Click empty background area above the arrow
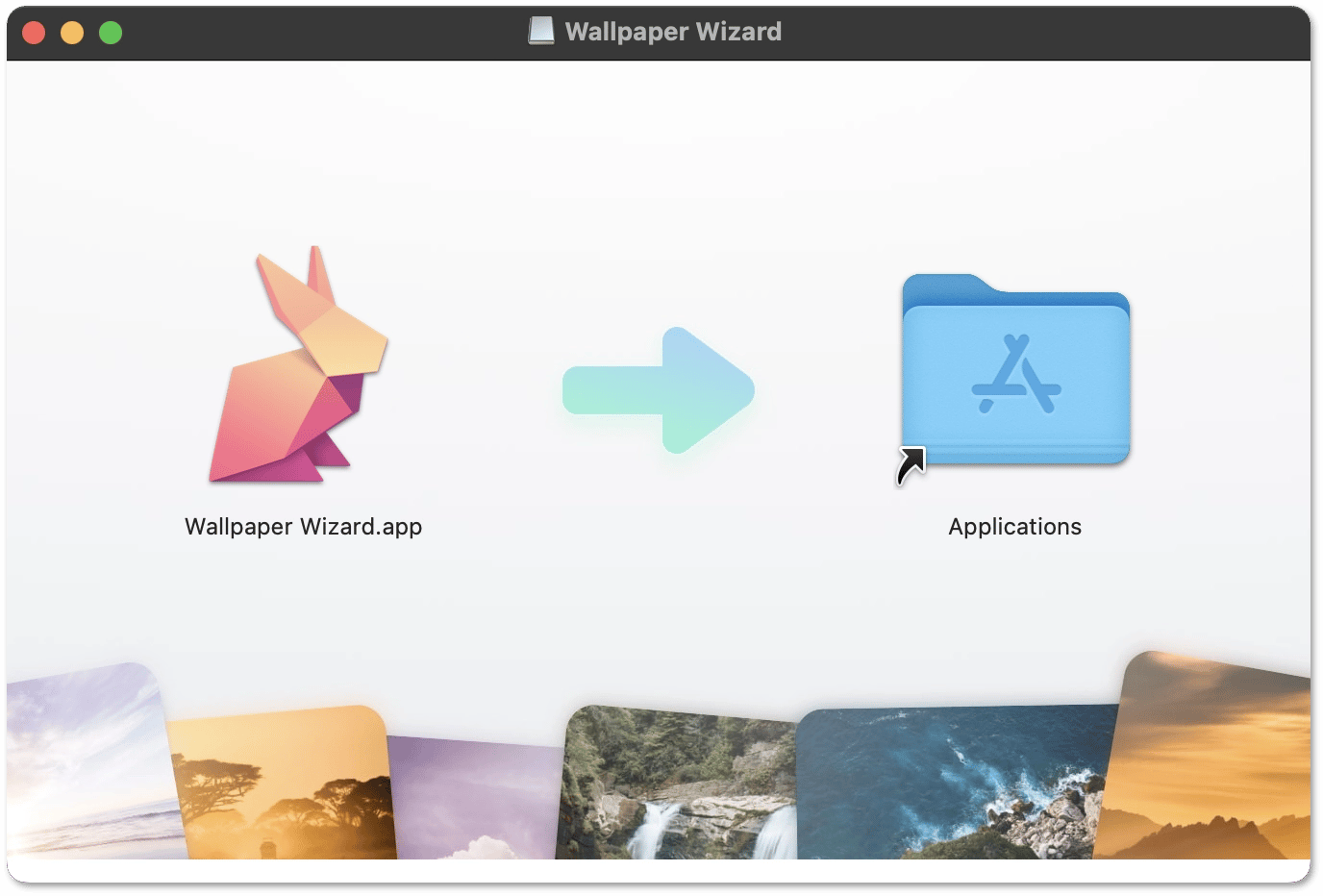Screen dimensions: 1323x896 tap(660, 192)
